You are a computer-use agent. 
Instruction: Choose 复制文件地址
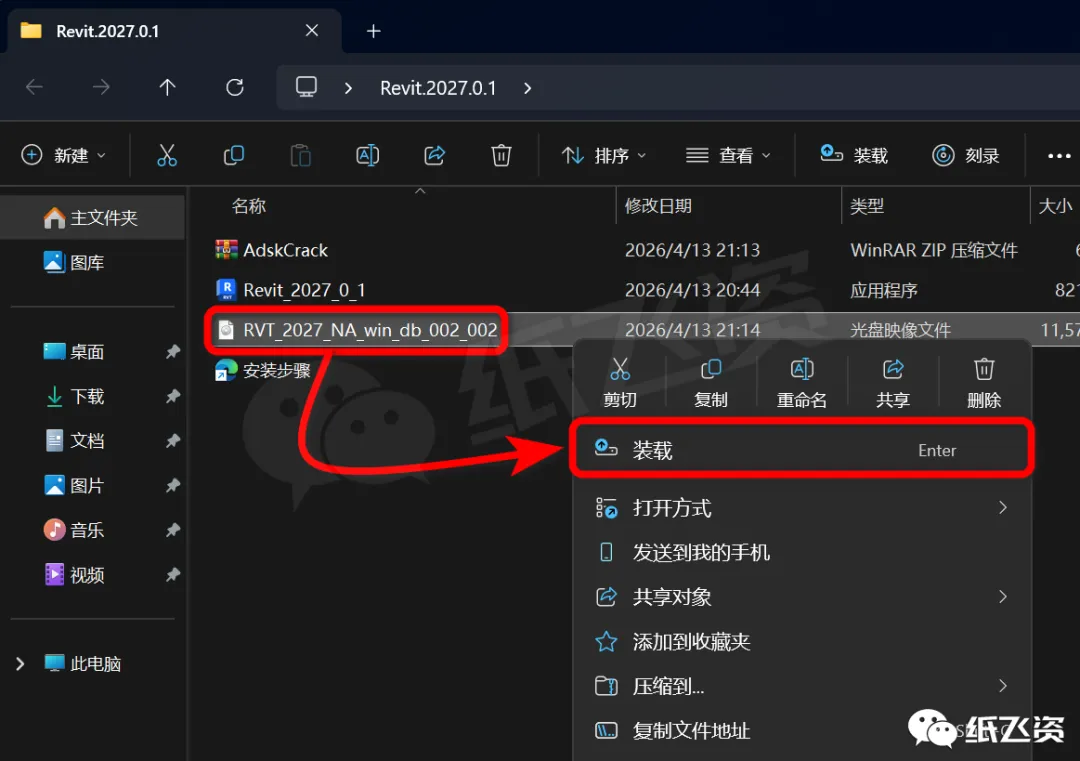tap(802, 730)
